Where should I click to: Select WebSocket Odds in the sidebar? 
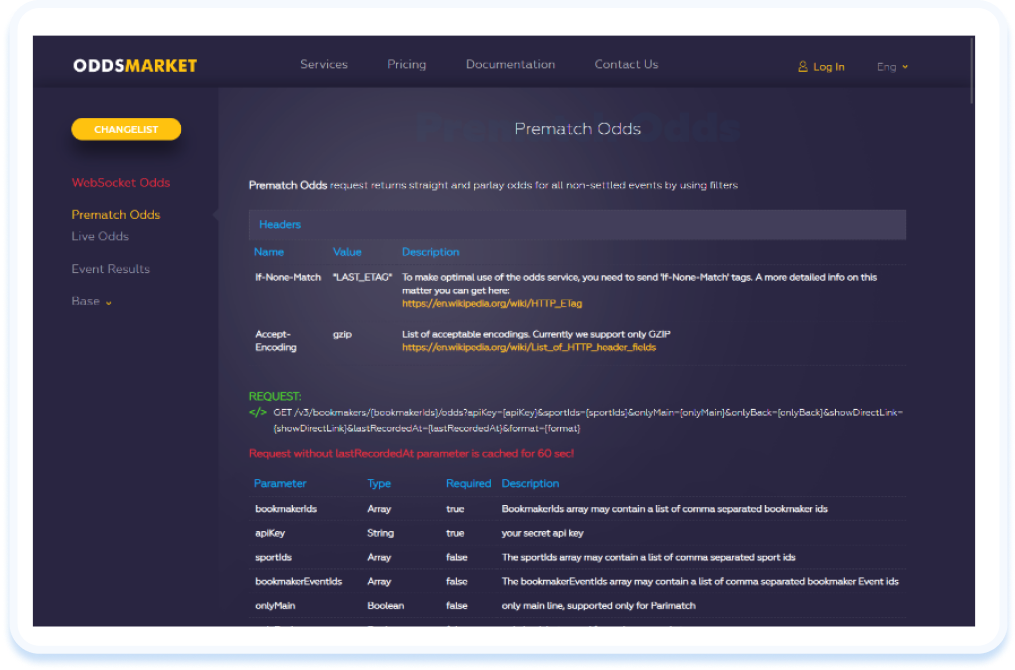pyautogui.click(x=121, y=184)
